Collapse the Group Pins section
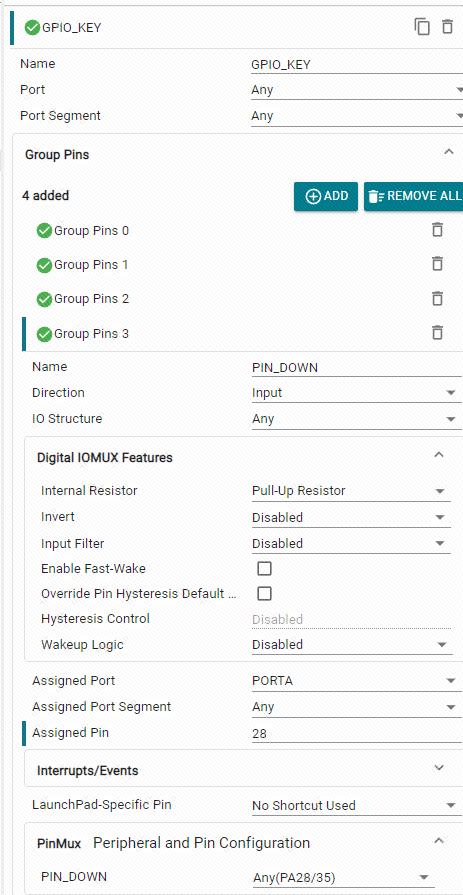This screenshot has width=463, height=895. point(448,152)
